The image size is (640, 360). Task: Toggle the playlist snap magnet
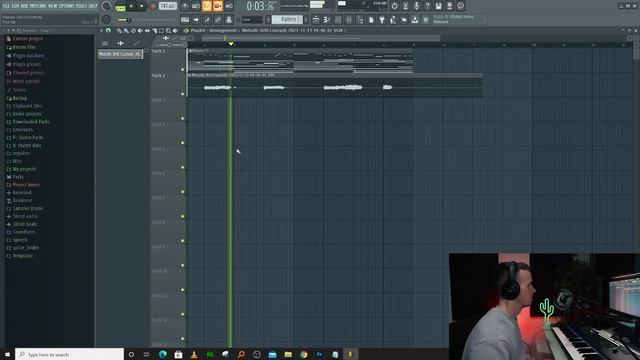108,31
